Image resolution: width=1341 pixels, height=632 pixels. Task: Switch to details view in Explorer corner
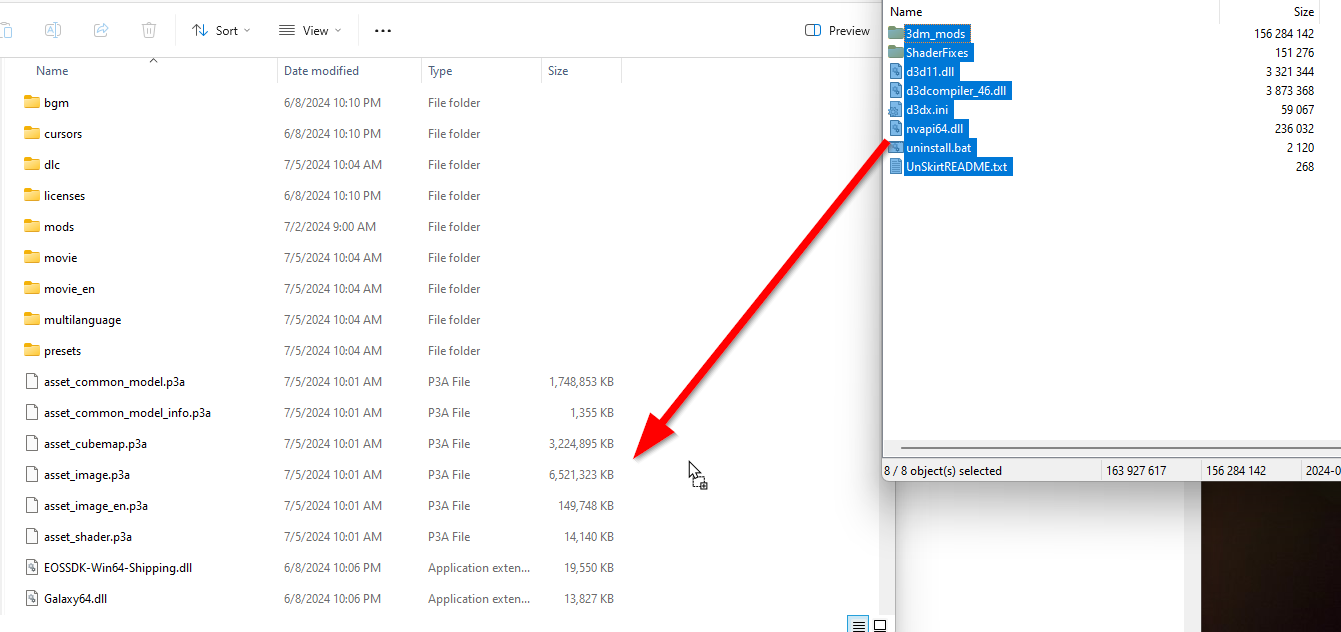tap(858, 625)
